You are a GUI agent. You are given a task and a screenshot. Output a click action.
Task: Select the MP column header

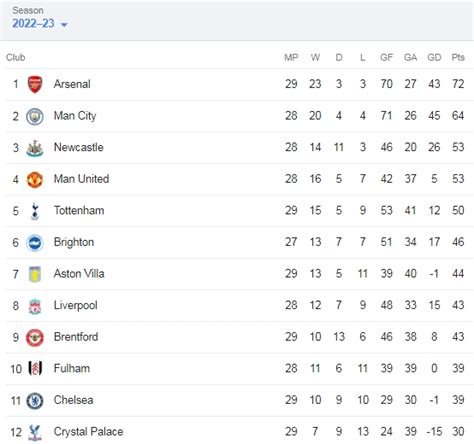click(x=291, y=57)
